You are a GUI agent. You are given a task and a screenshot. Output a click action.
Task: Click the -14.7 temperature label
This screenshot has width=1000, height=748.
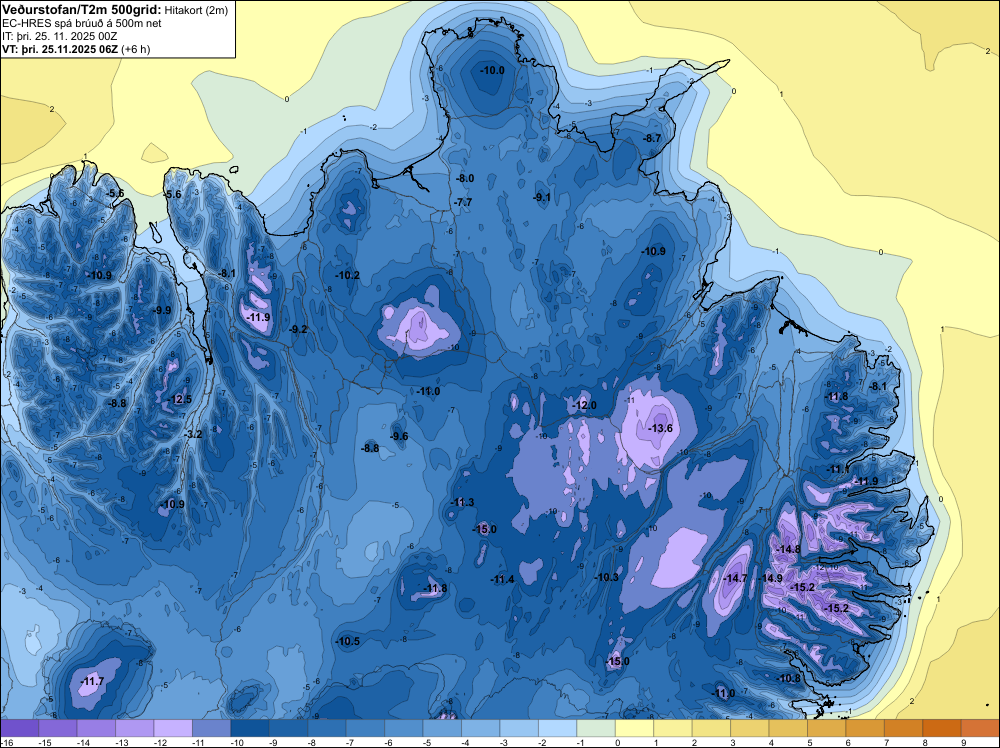[x=735, y=578]
